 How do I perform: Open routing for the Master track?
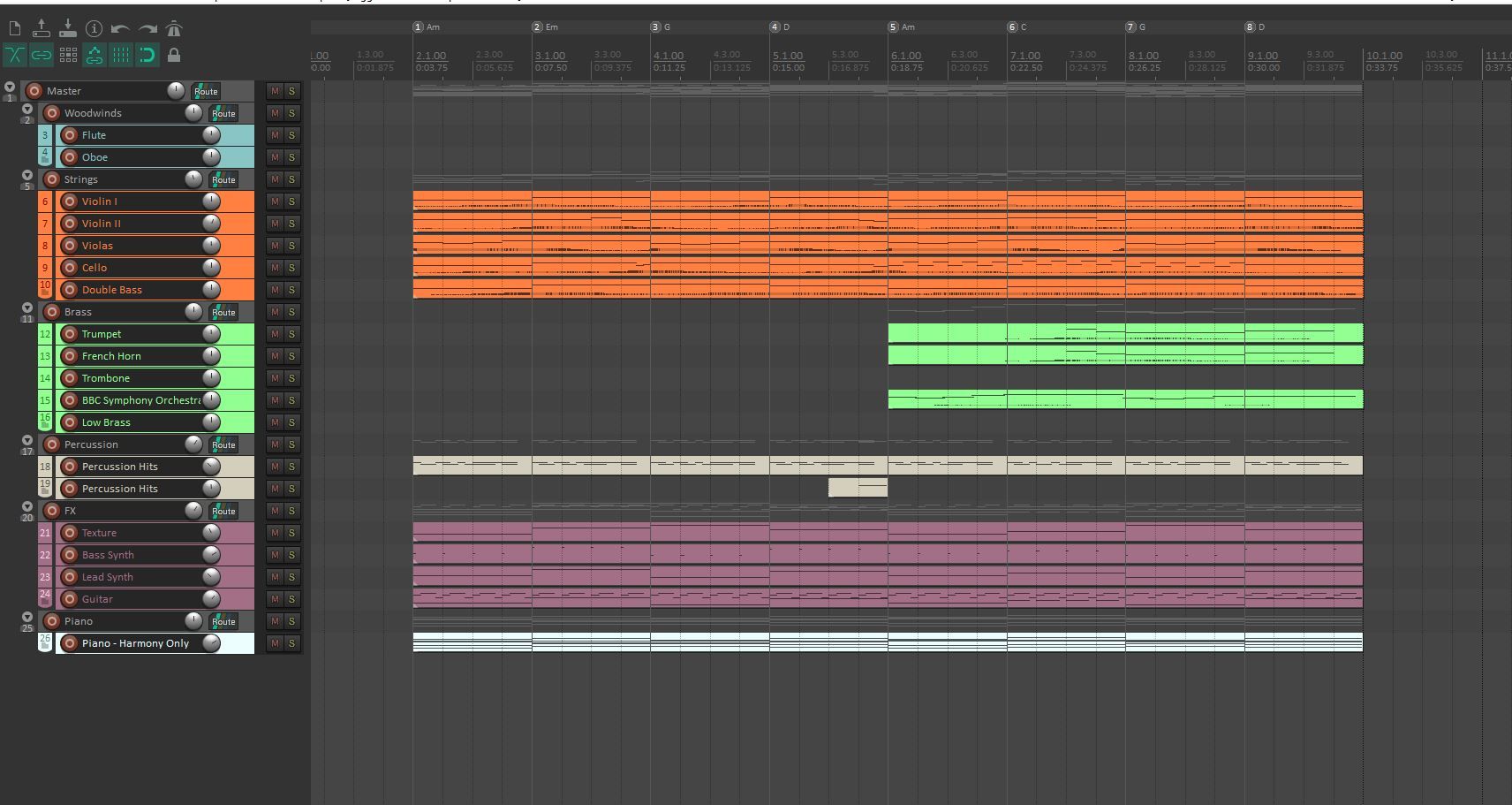pos(206,91)
